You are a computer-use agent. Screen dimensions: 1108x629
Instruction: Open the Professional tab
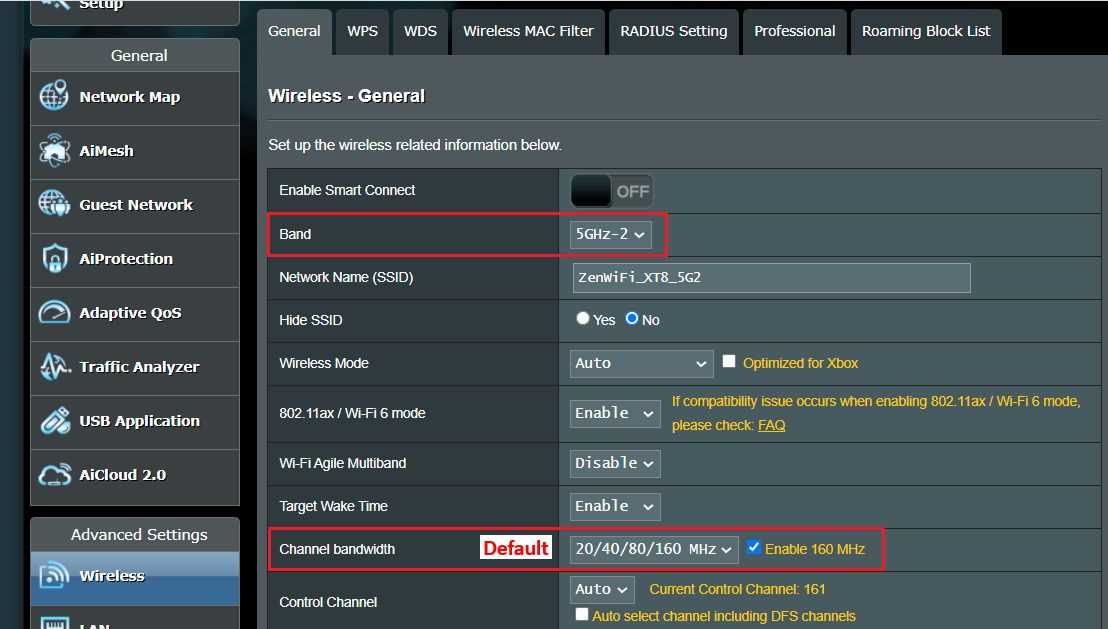point(794,32)
